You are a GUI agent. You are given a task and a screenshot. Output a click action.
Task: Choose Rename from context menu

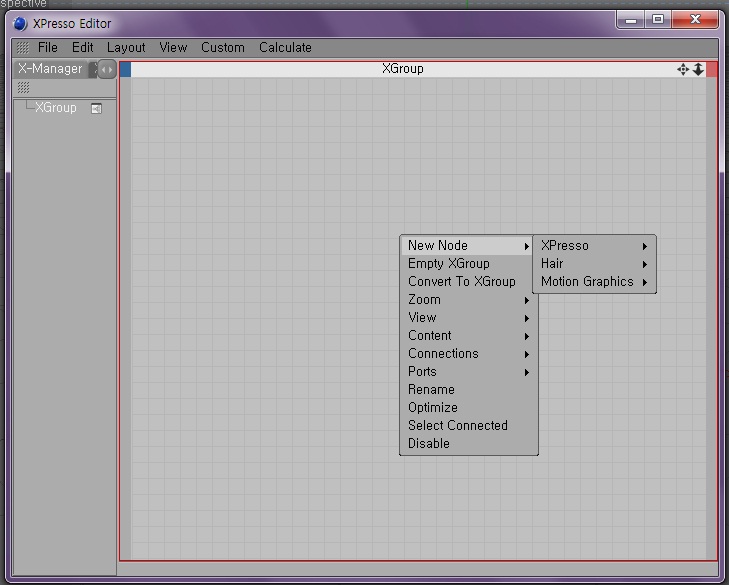[469, 390]
